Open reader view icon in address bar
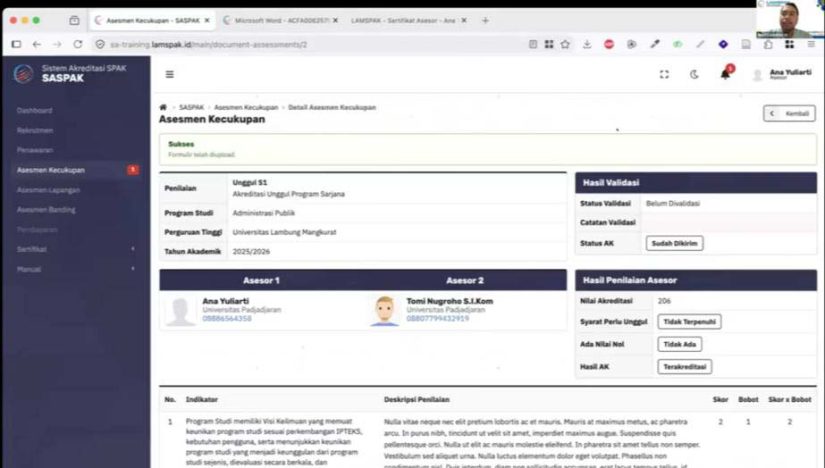The width and height of the screenshot is (825, 468). click(533, 44)
